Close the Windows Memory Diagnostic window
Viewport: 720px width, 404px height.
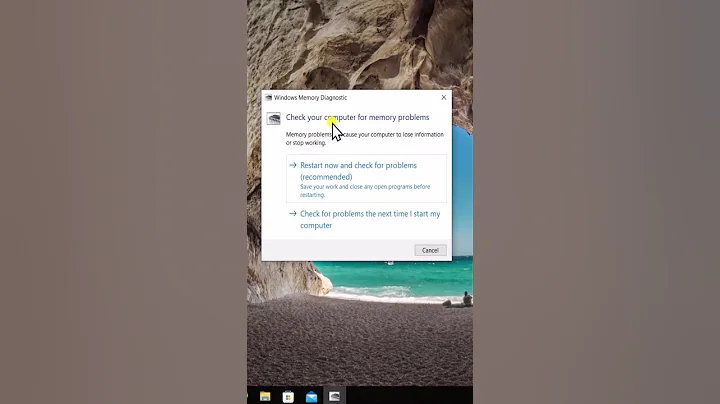click(x=444, y=97)
